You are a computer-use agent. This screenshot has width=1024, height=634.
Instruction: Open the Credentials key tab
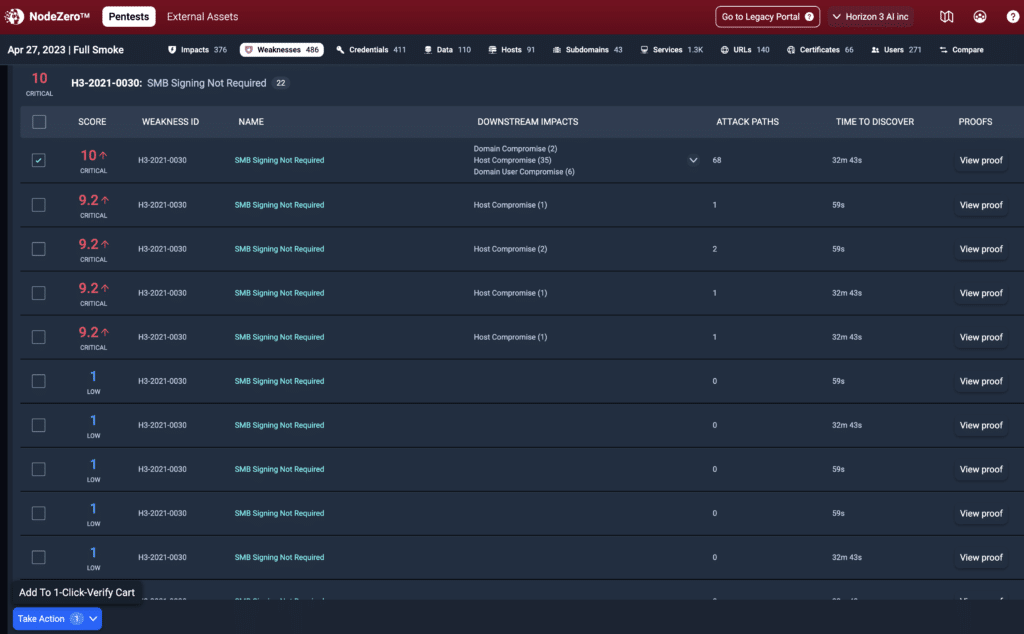click(x=371, y=50)
